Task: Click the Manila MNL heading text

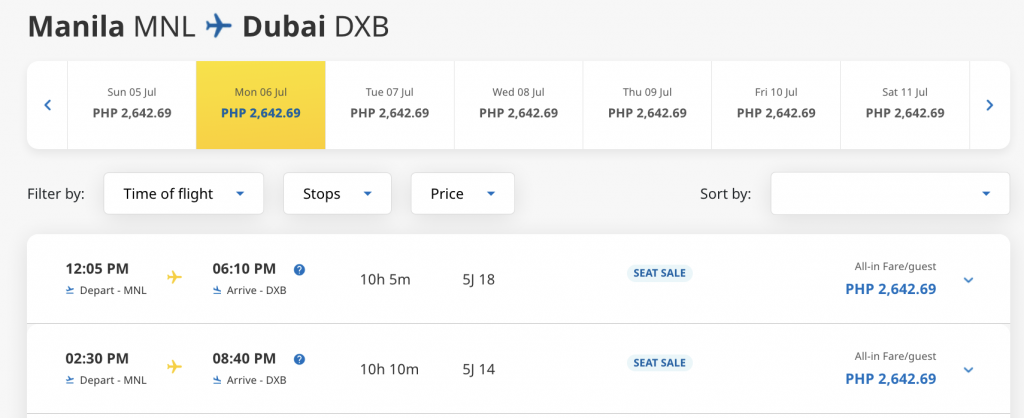Action: click(112, 27)
